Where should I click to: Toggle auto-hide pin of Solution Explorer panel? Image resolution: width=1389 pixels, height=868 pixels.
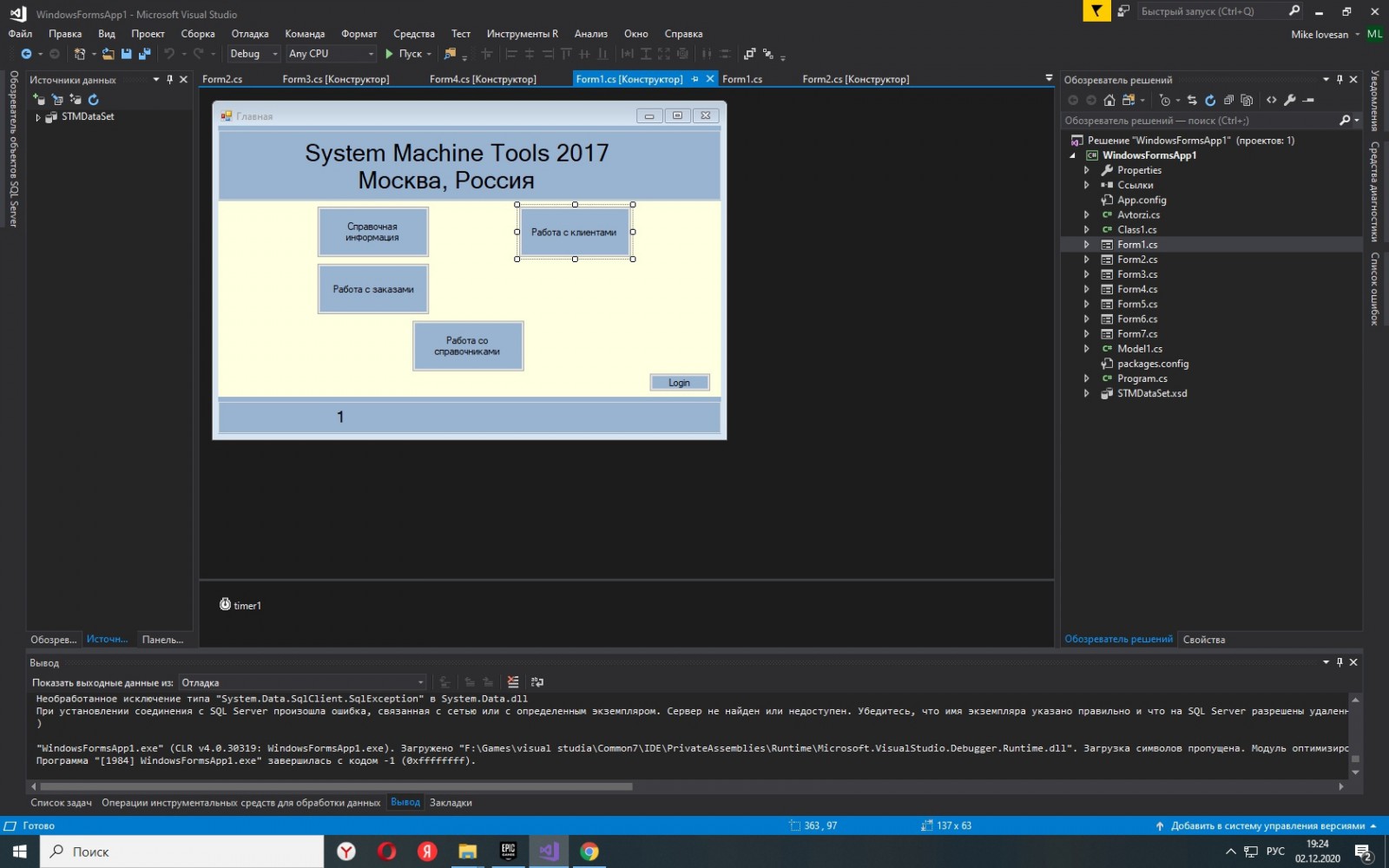(x=1340, y=79)
